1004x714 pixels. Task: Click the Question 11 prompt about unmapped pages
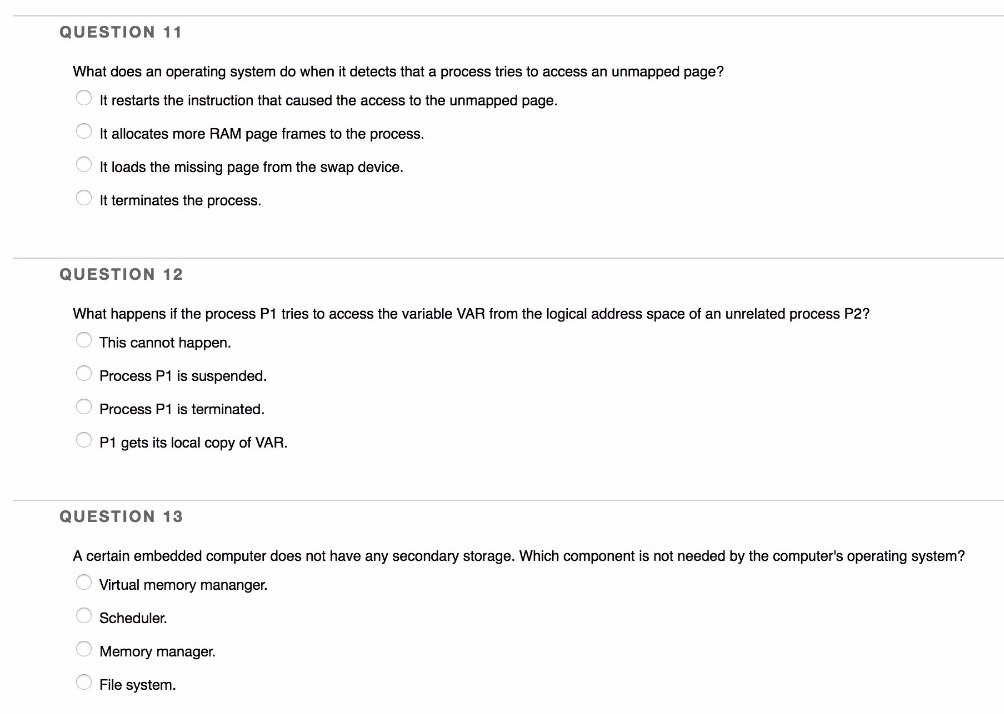tap(398, 71)
